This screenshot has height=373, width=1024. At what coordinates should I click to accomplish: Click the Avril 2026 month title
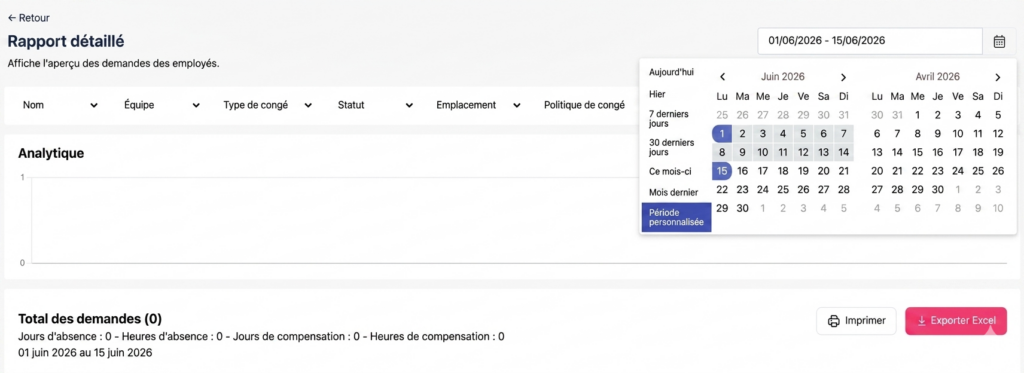pos(937,76)
